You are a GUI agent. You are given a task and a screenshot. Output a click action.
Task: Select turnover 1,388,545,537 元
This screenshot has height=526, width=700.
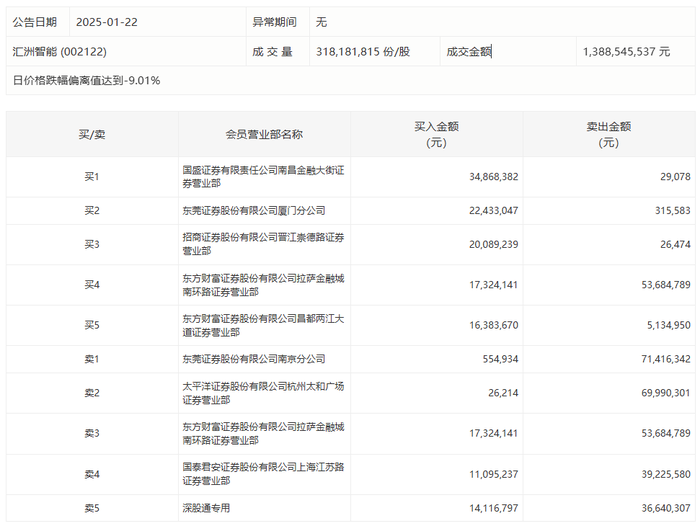(x=626, y=52)
